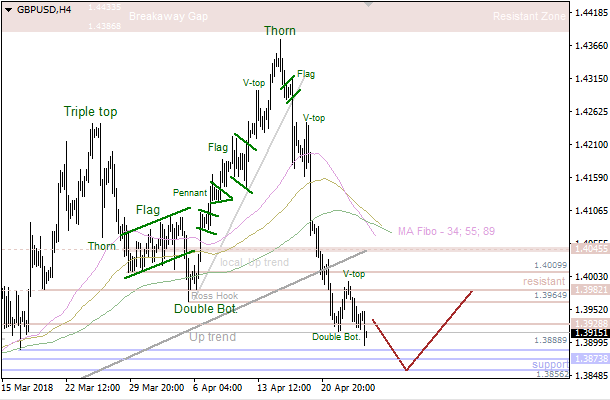Click the local. Up trend text
610x400 pixels.
click(254, 262)
